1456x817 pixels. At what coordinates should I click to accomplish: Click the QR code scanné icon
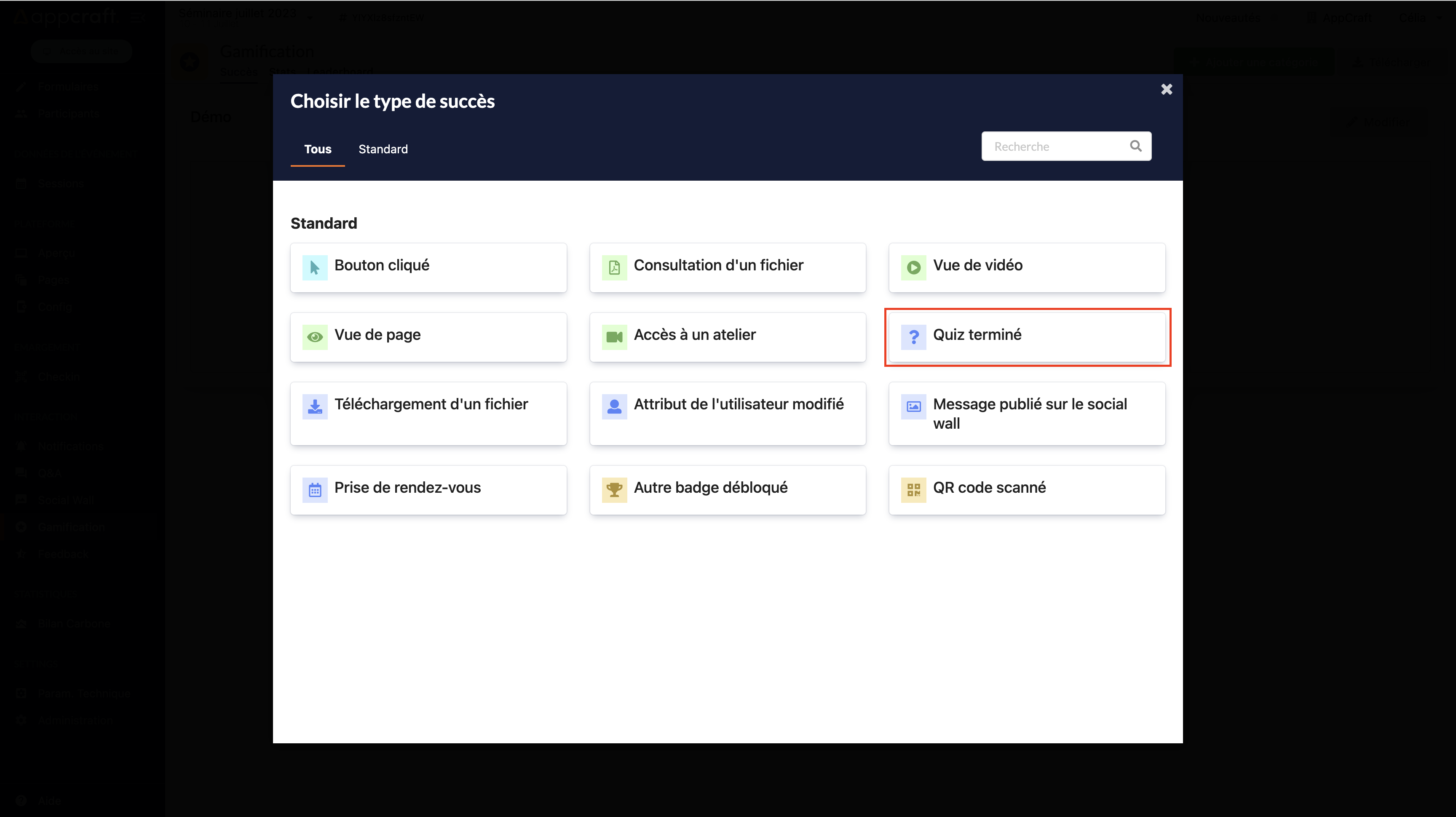point(913,490)
